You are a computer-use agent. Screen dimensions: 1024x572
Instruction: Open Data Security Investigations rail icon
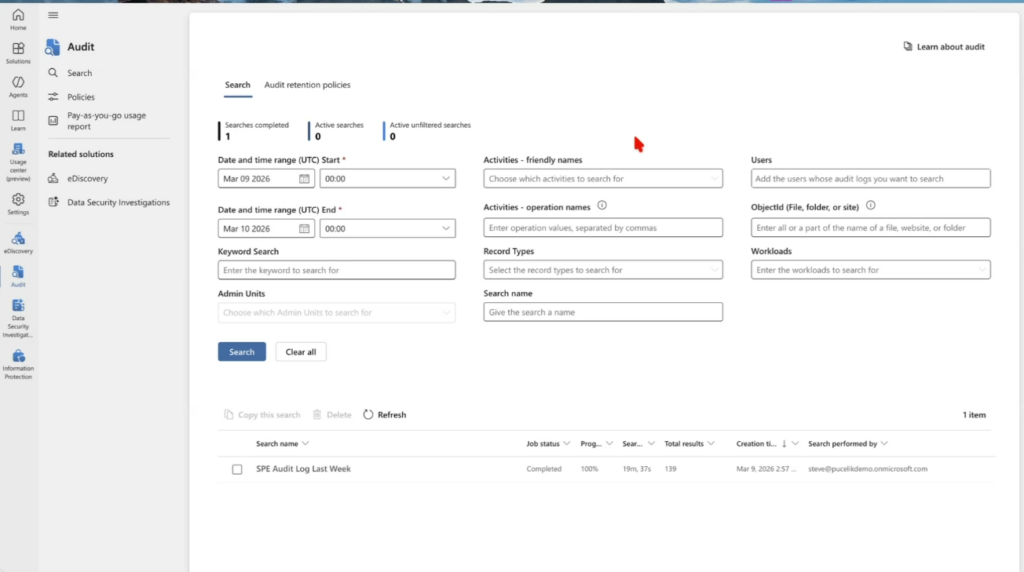point(18,308)
